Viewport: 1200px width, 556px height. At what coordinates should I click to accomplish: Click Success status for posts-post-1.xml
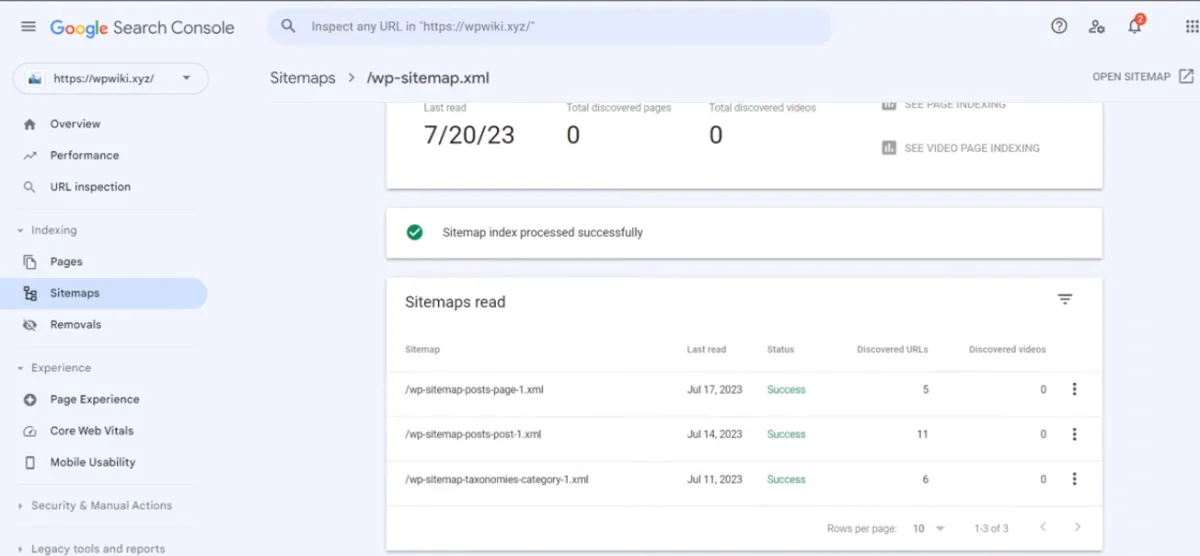(x=786, y=434)
